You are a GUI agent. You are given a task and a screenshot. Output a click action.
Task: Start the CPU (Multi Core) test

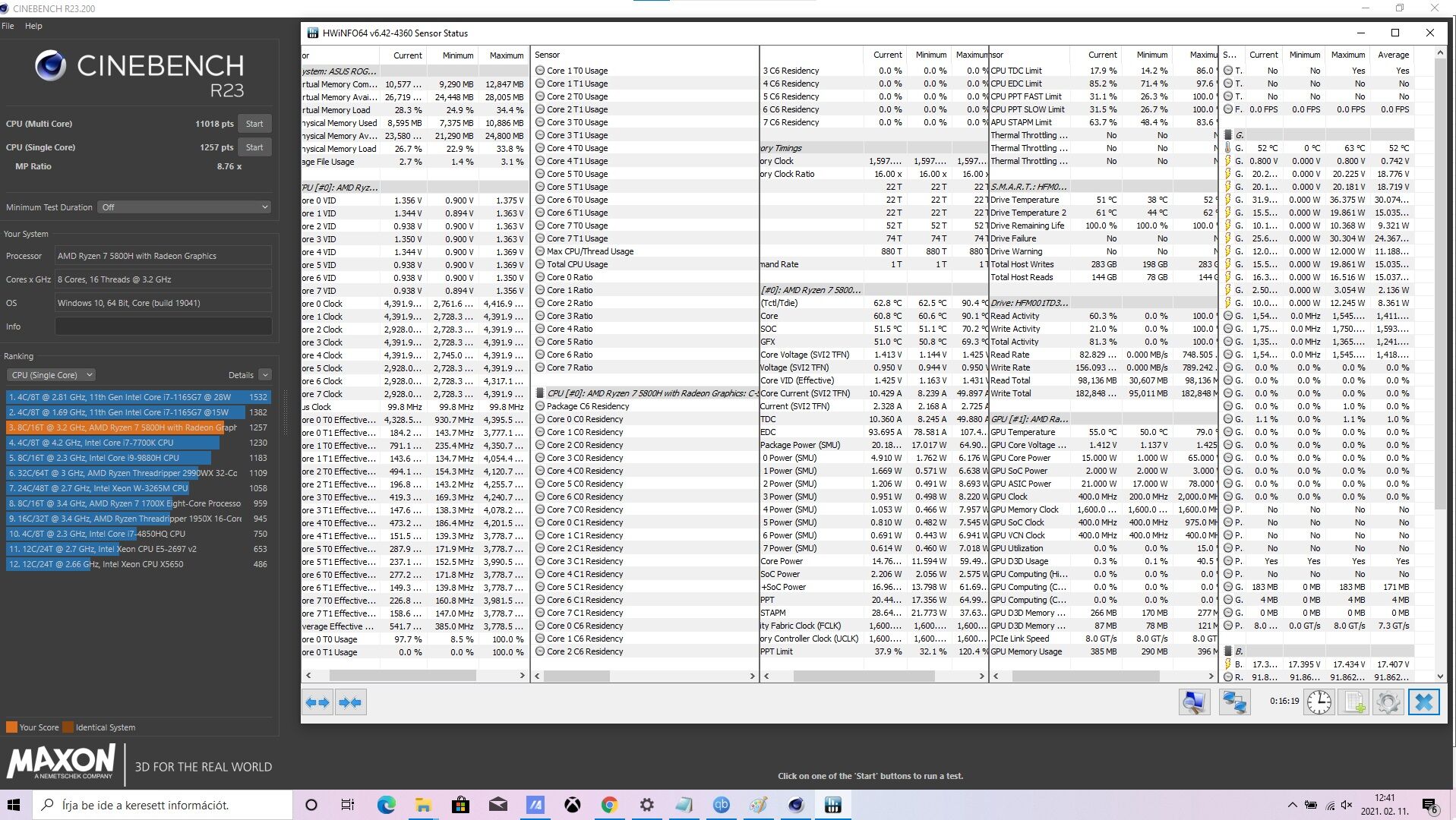click(x=254, y=124)
